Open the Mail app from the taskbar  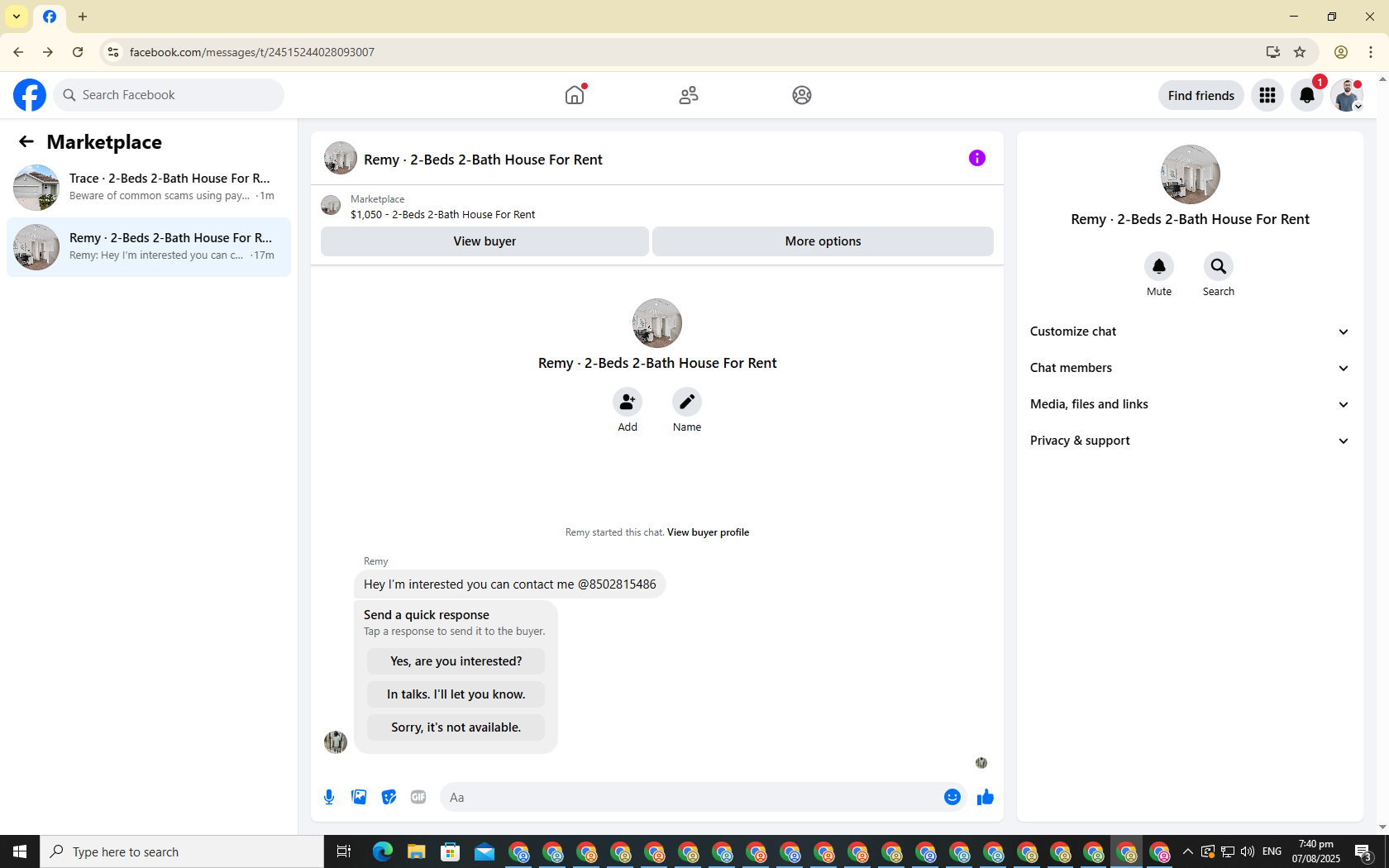tap(484, 851)
